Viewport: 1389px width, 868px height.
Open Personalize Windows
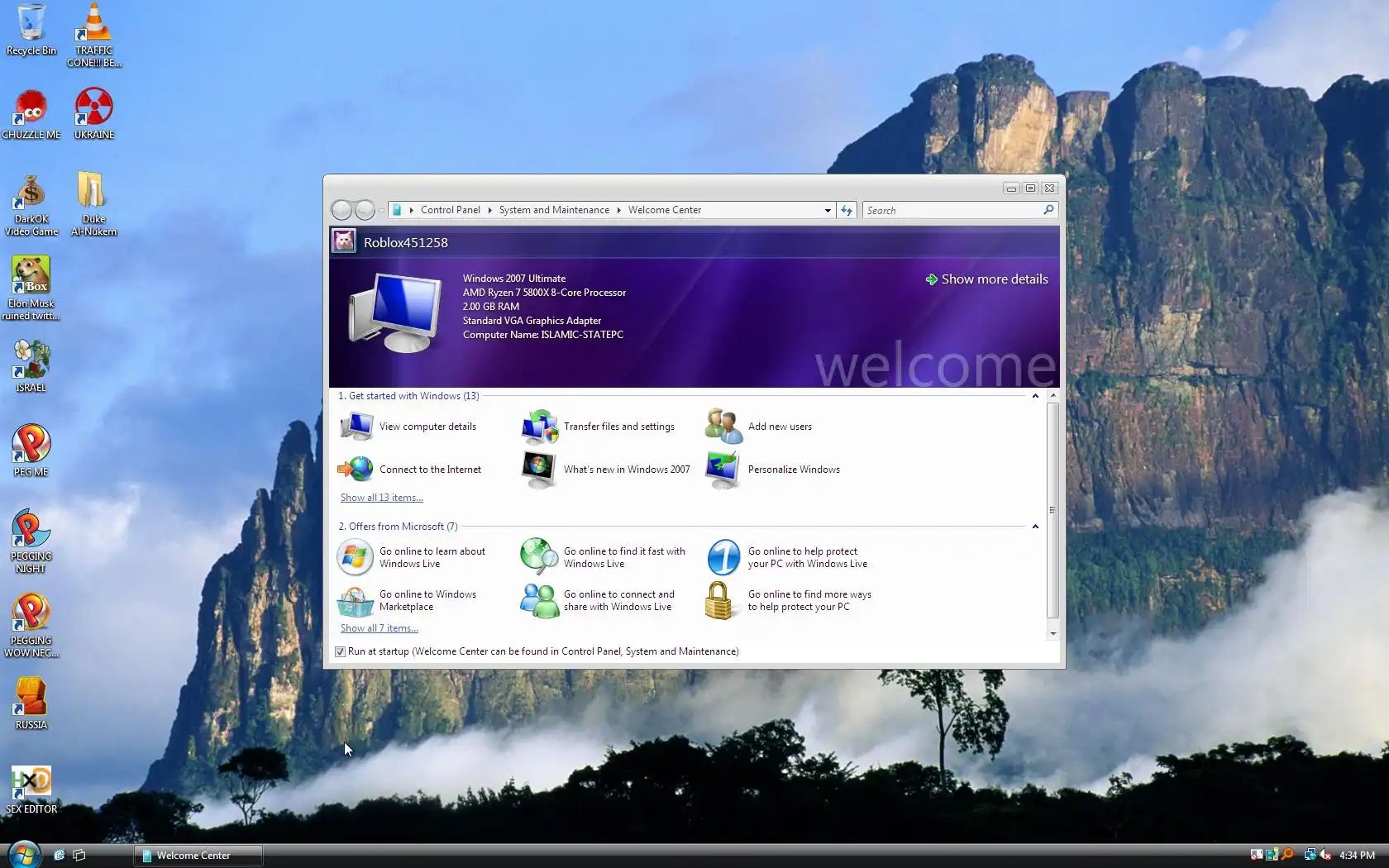click(773, 470)
